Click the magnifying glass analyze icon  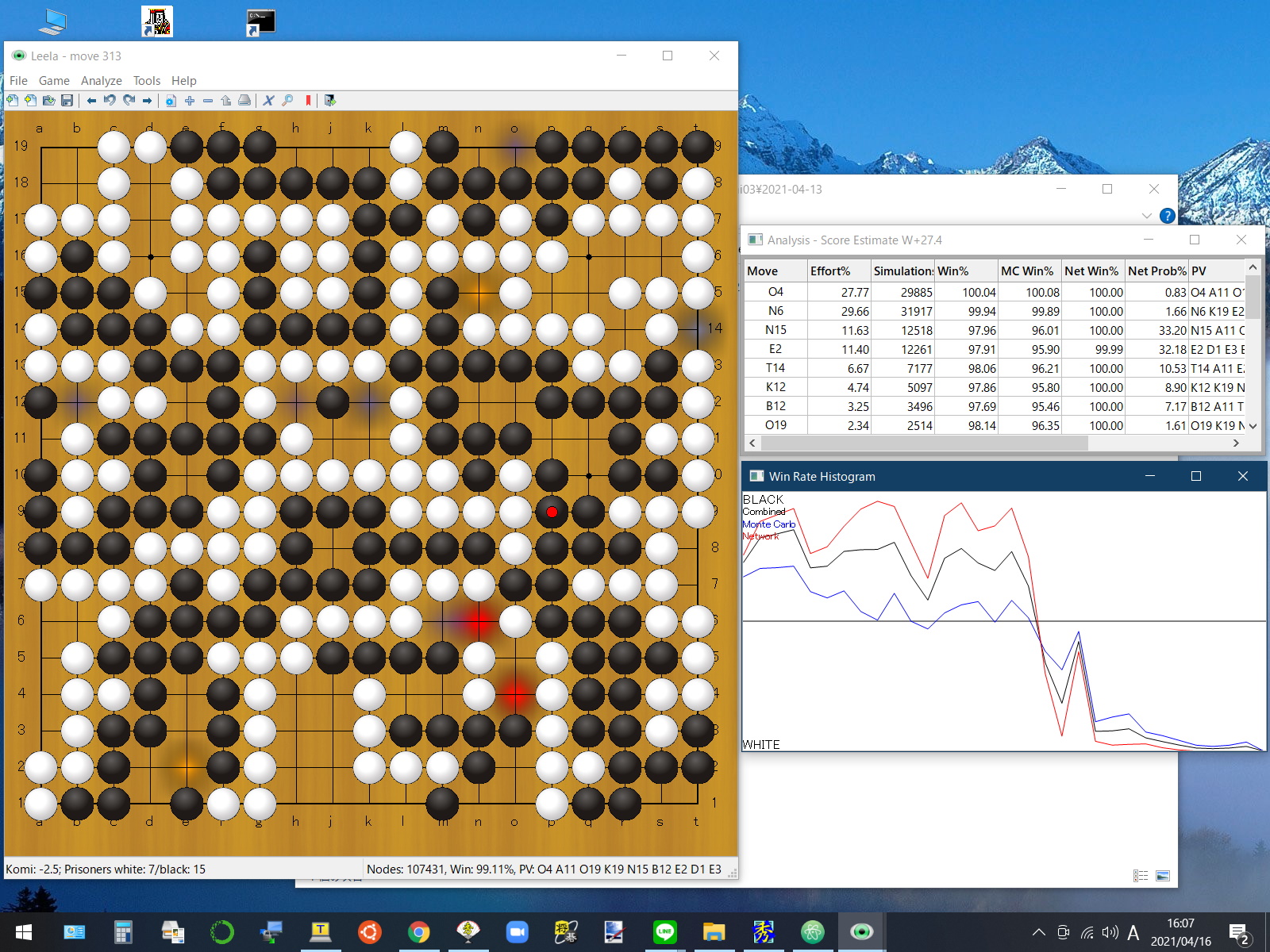click(287, 101)
